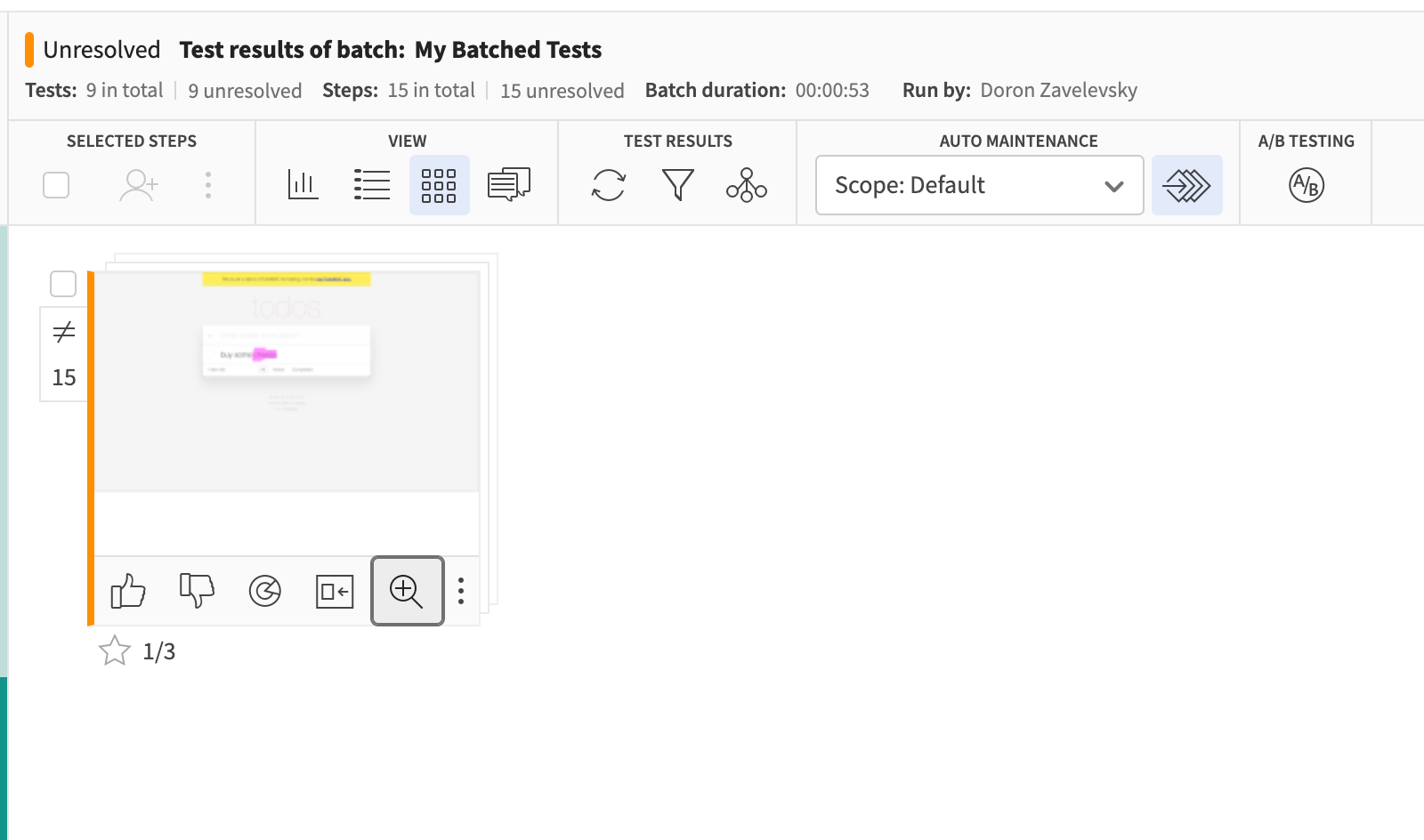
Task: Open the step card three-dot menu
Action: tap(461, 591)
